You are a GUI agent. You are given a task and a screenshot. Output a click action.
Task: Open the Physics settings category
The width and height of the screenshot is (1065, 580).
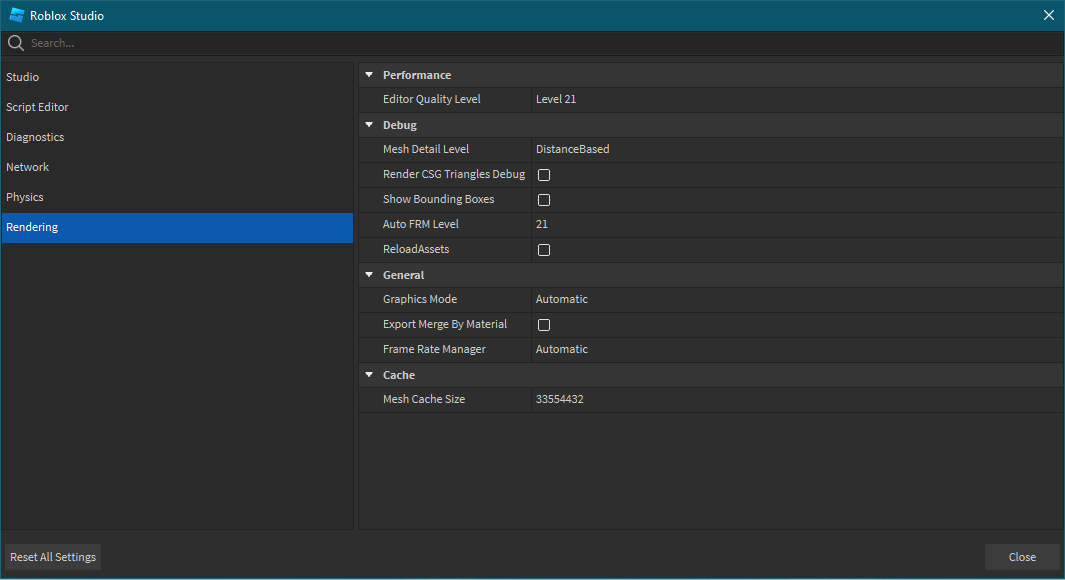(177, 197)
